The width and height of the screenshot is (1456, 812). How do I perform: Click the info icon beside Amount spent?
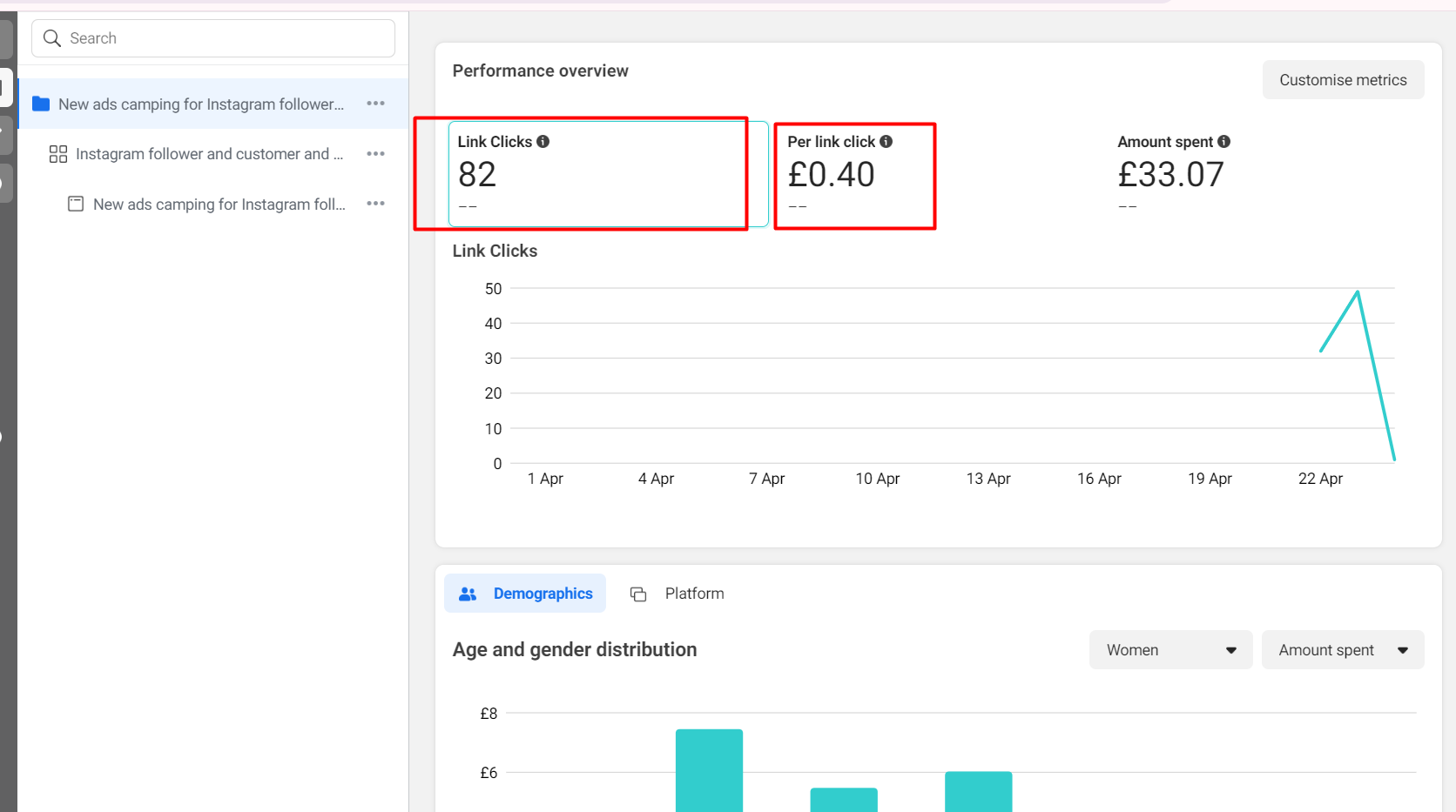[1223, 142]
